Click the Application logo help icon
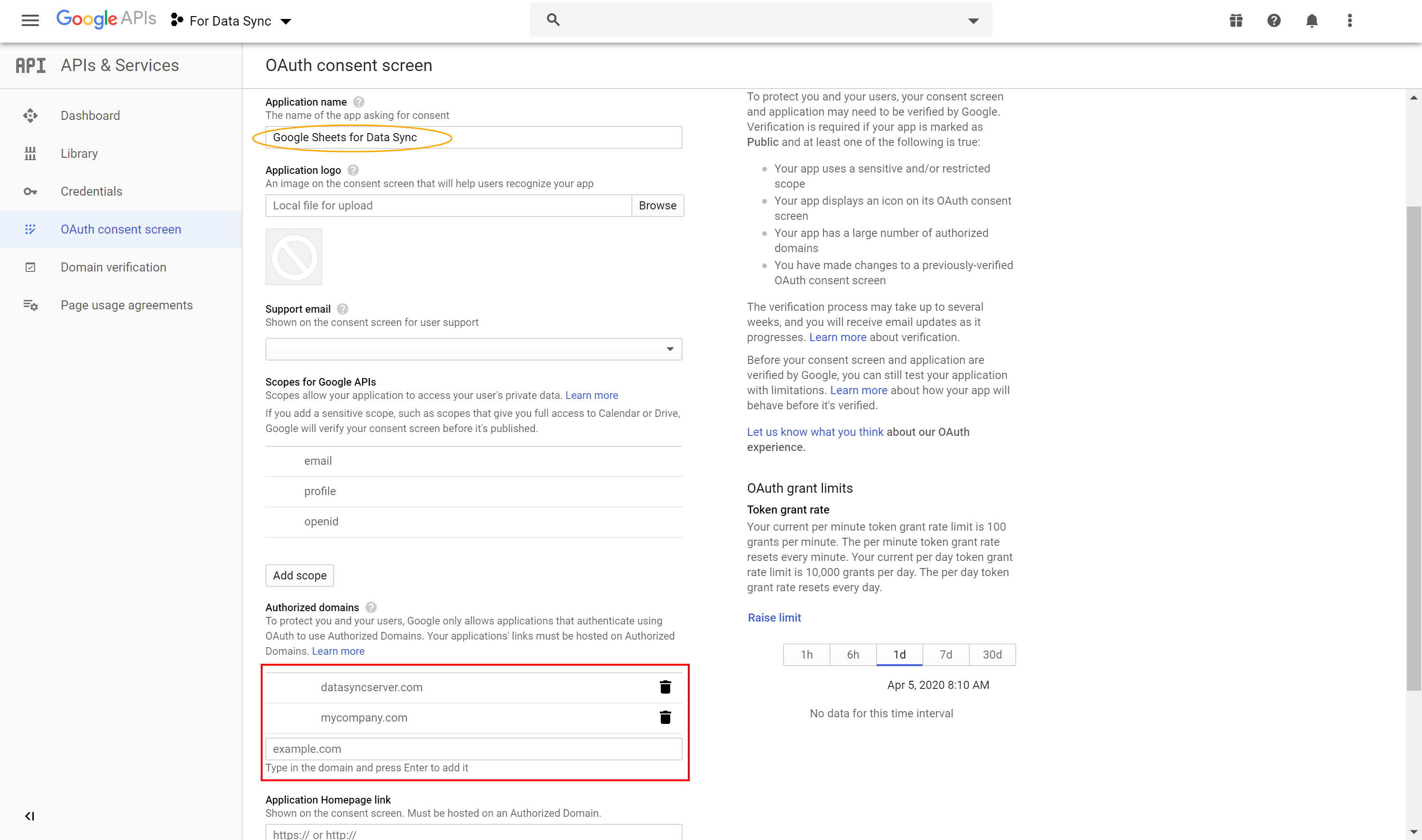Image resolution: width=1422 pixels, height=840 pixels. point(353,170)
